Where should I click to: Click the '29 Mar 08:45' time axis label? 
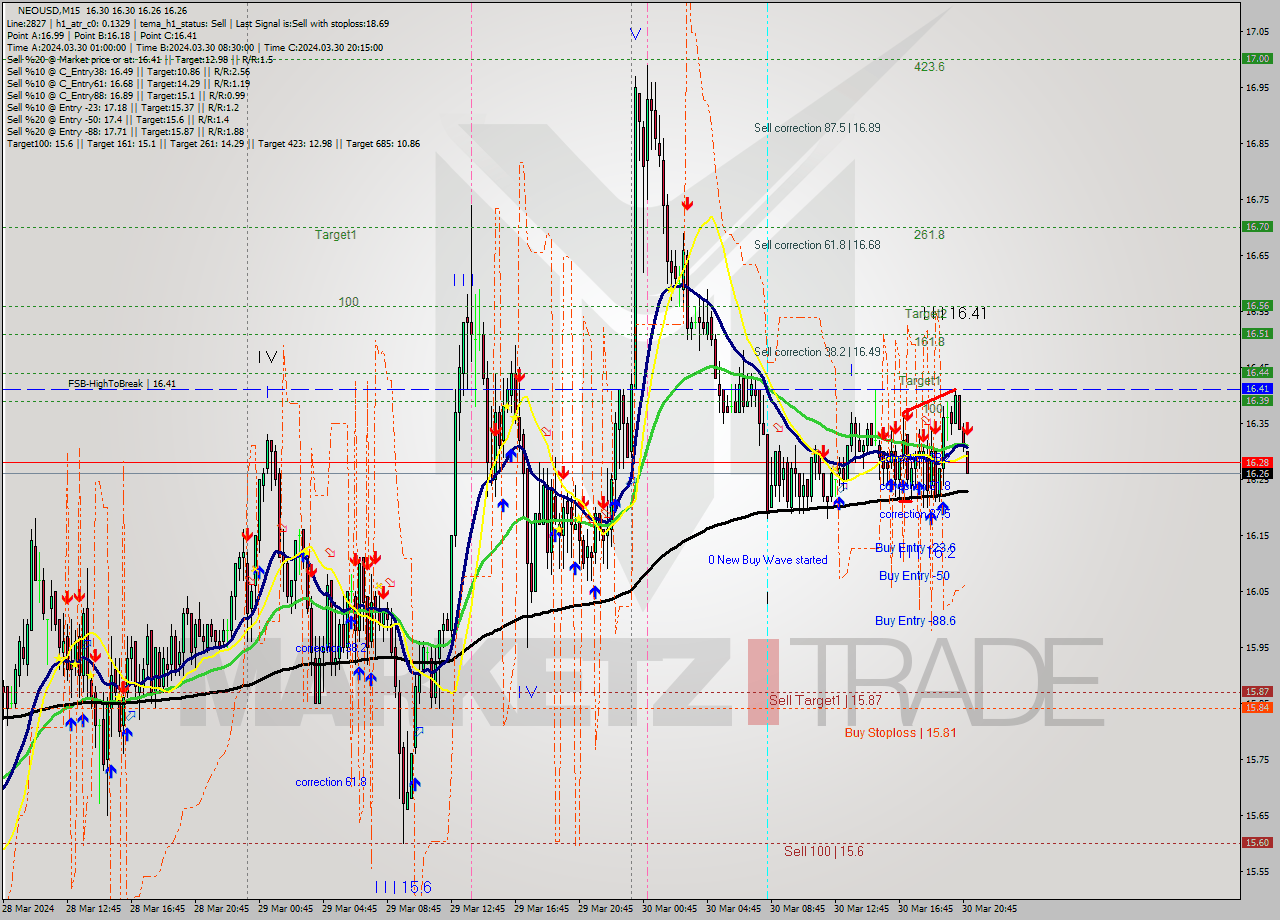click(x=414, y=909)
